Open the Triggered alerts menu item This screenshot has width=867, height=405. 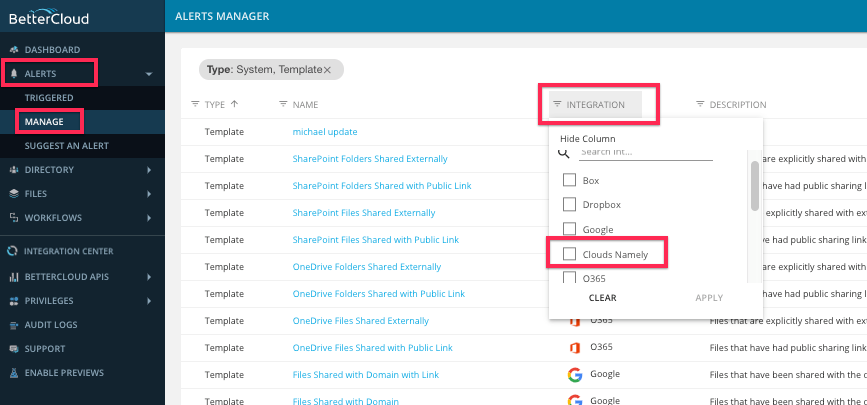pos(50,98)
